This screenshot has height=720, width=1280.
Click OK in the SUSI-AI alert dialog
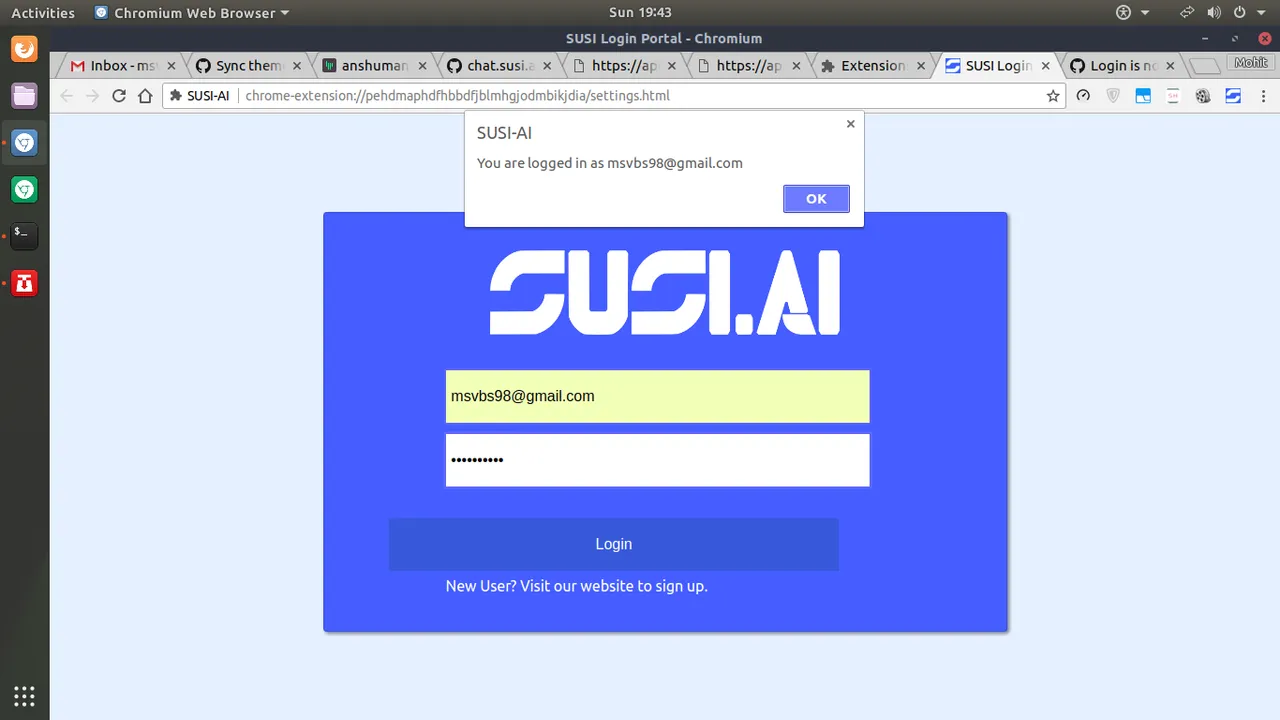pyautogui.click(x=816, y=199)
